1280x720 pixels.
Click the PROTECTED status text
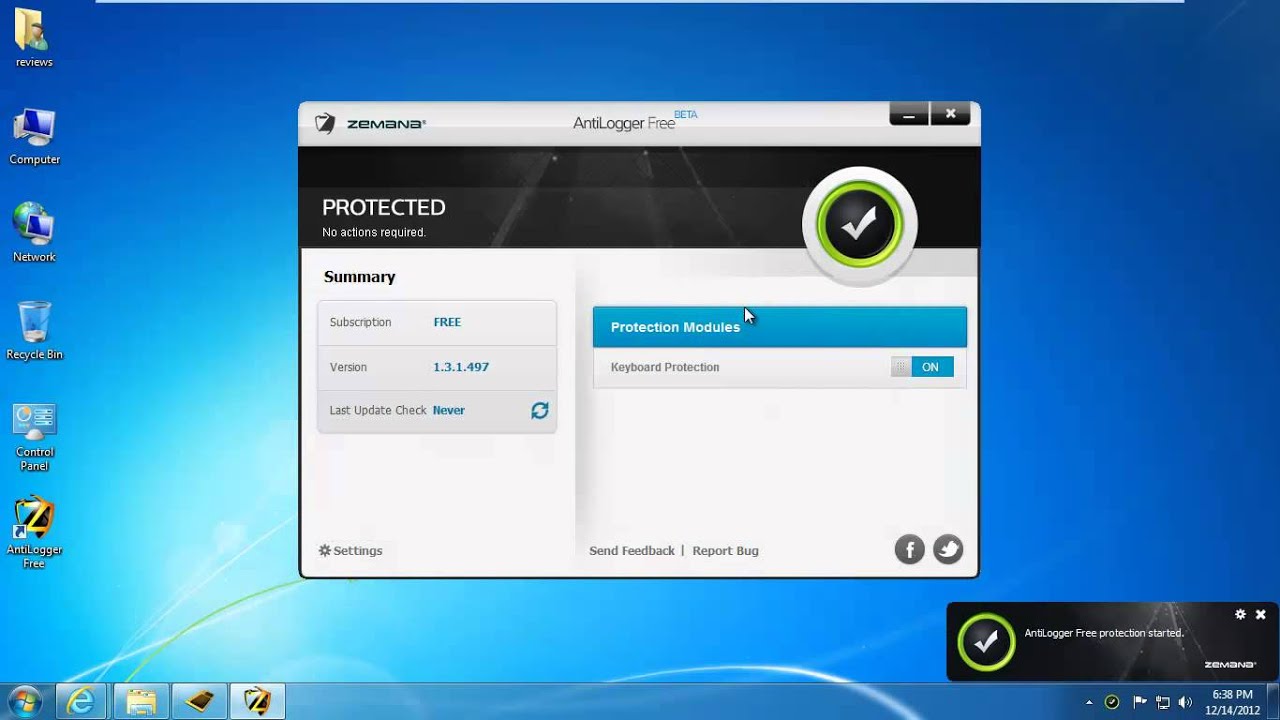384,208
